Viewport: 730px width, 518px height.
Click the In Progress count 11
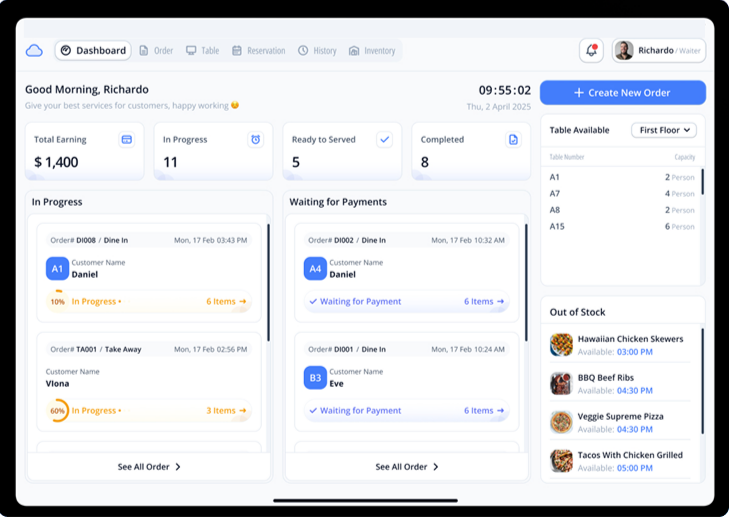pyautogui.click(x=170, y=162)
